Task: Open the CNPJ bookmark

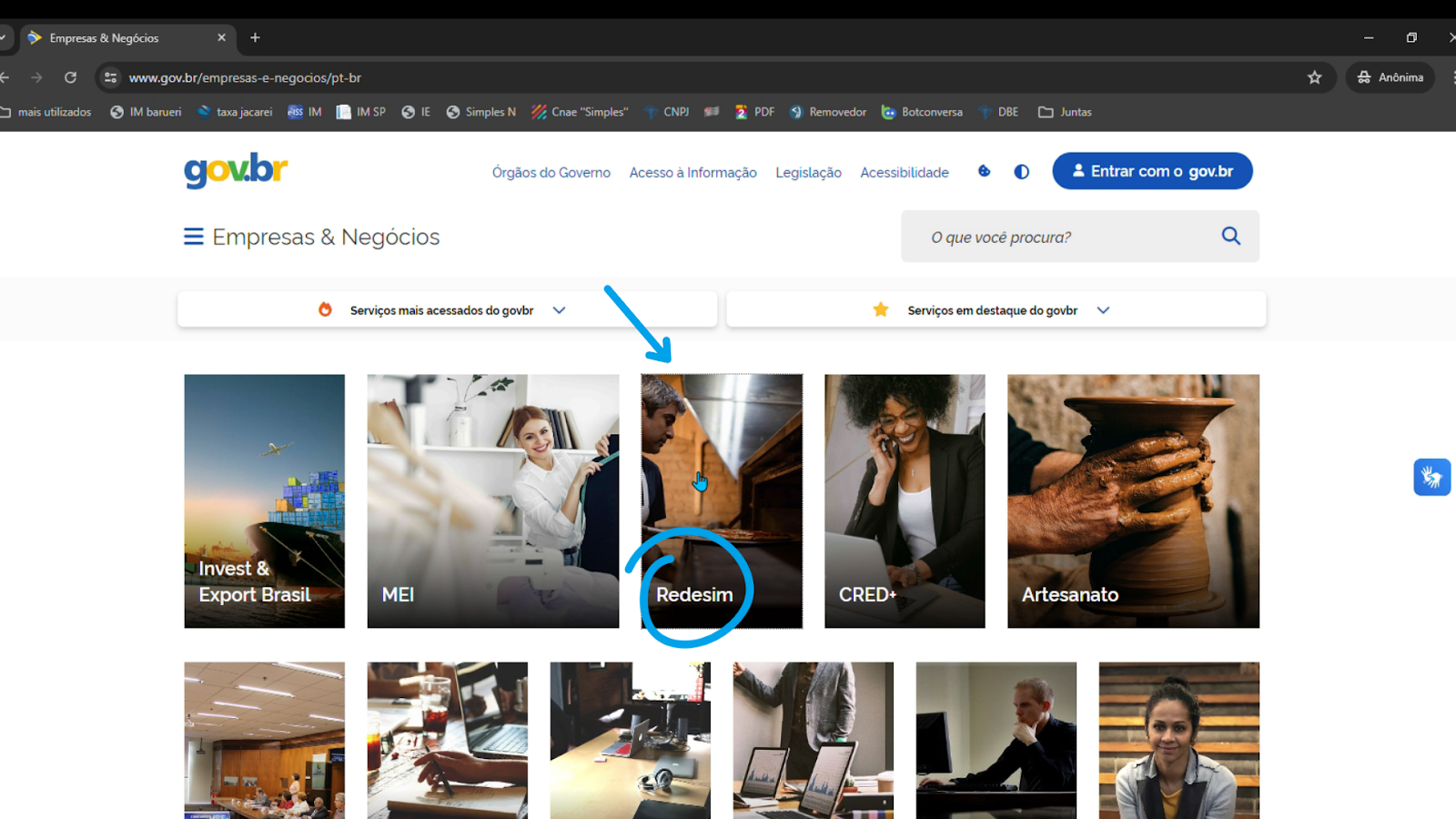Action: (x=666, y=112)
